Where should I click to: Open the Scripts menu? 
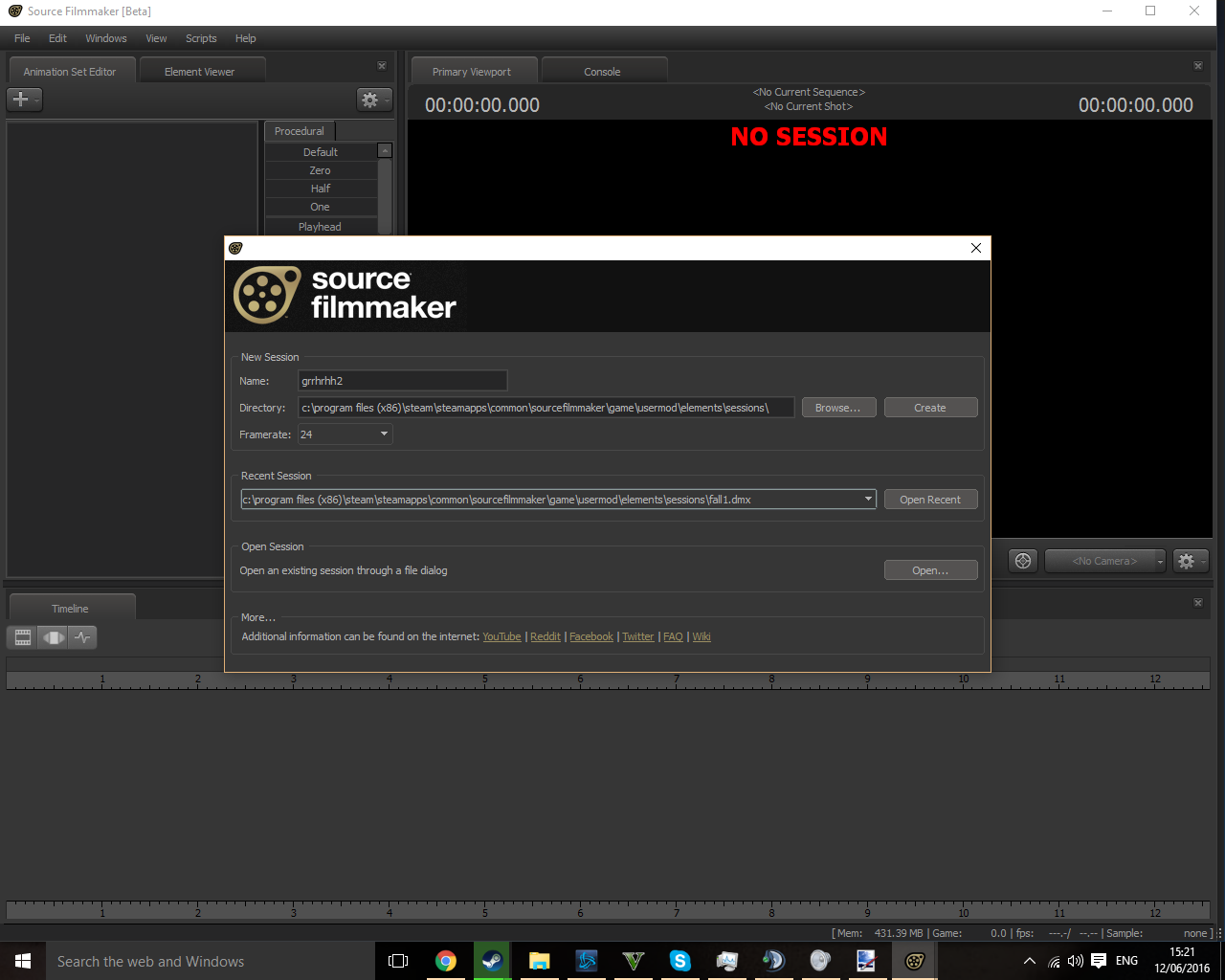point(201,38)
